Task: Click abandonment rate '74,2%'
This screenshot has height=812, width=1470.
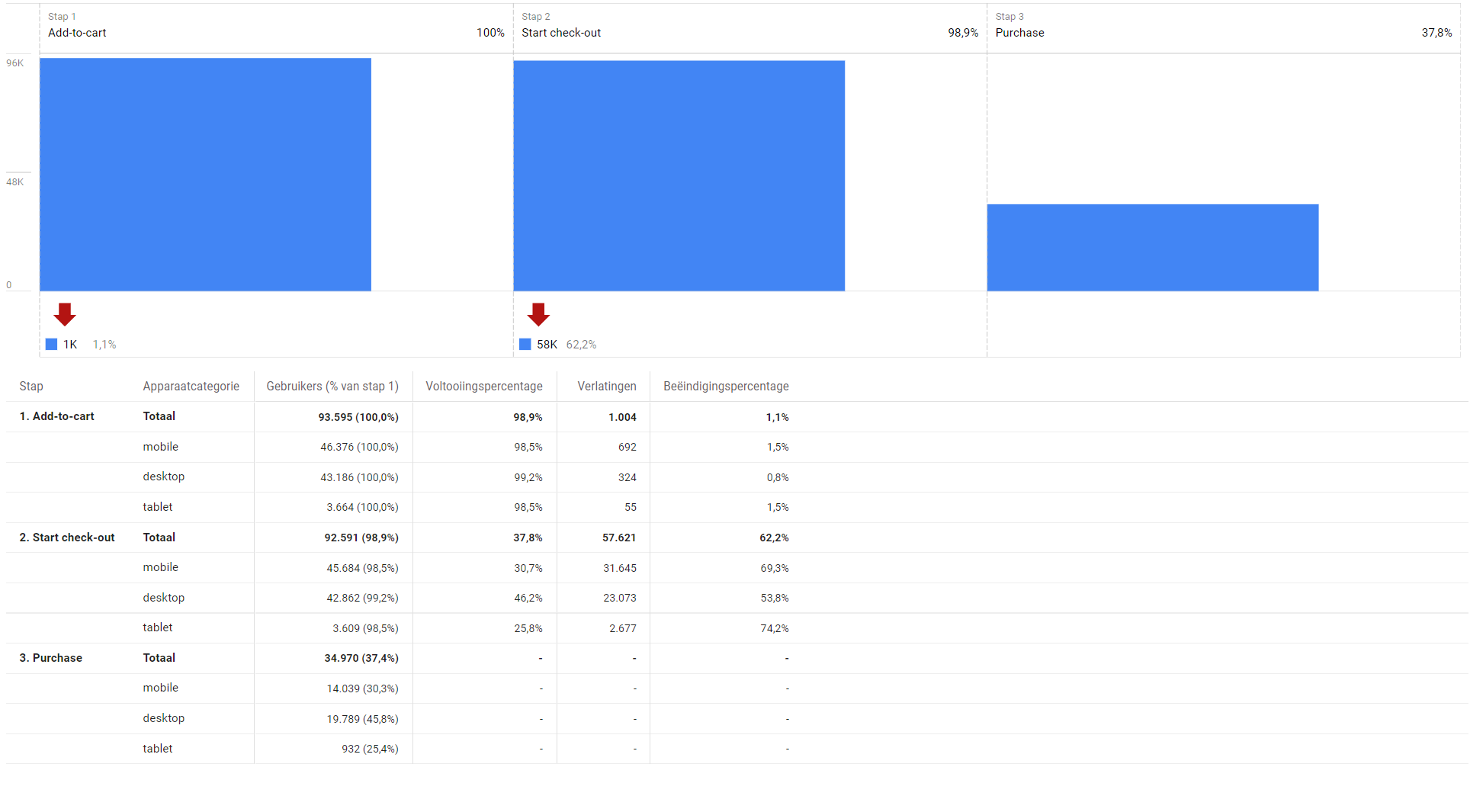Action: click(775, 628)
